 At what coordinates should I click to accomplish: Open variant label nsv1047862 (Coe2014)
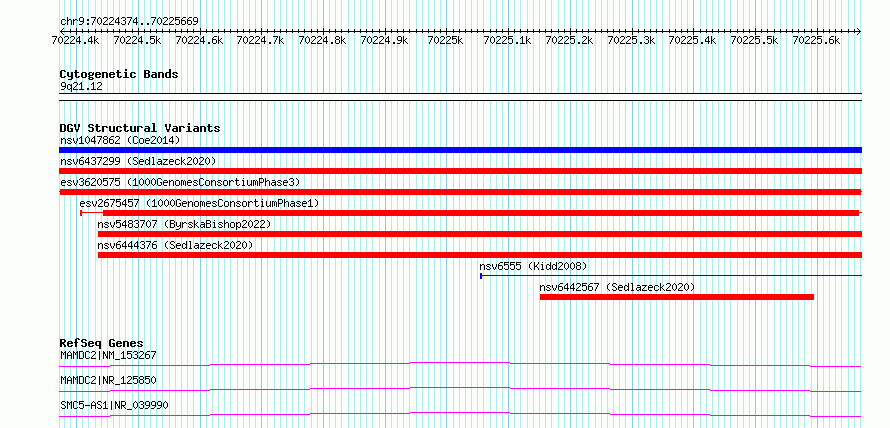click(119, 140)
